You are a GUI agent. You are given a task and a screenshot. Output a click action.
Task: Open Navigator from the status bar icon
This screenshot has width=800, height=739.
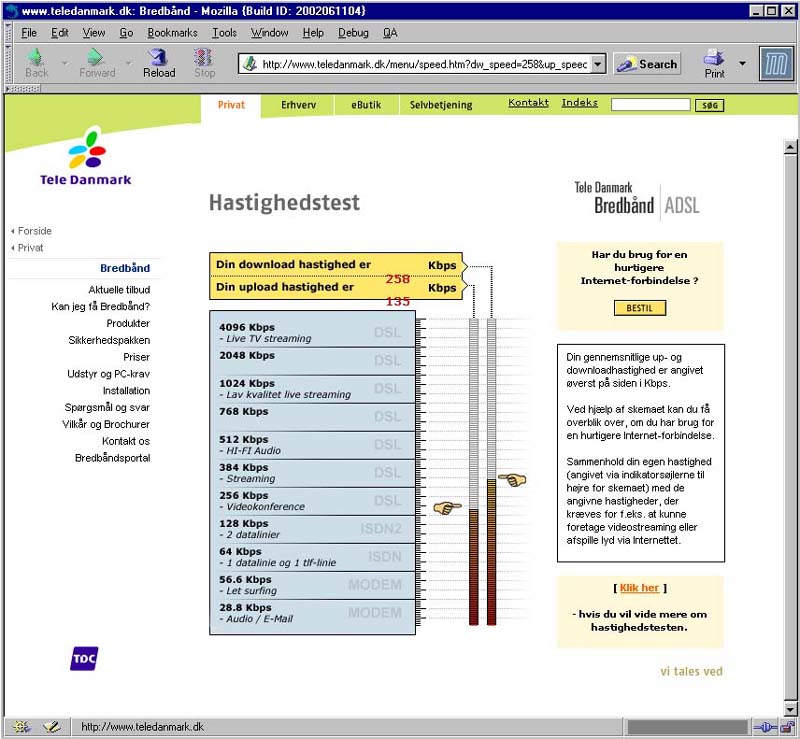point(21,727)
